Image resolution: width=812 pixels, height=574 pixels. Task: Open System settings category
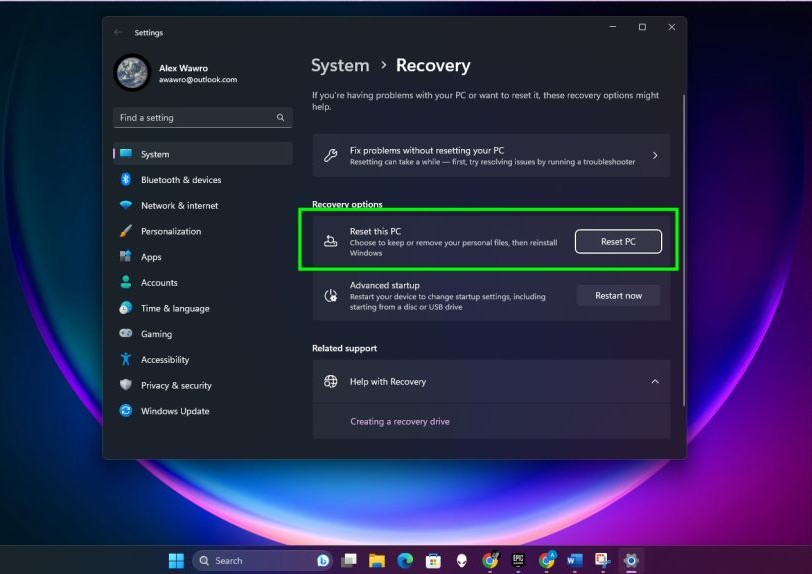(x=203, y=154)
